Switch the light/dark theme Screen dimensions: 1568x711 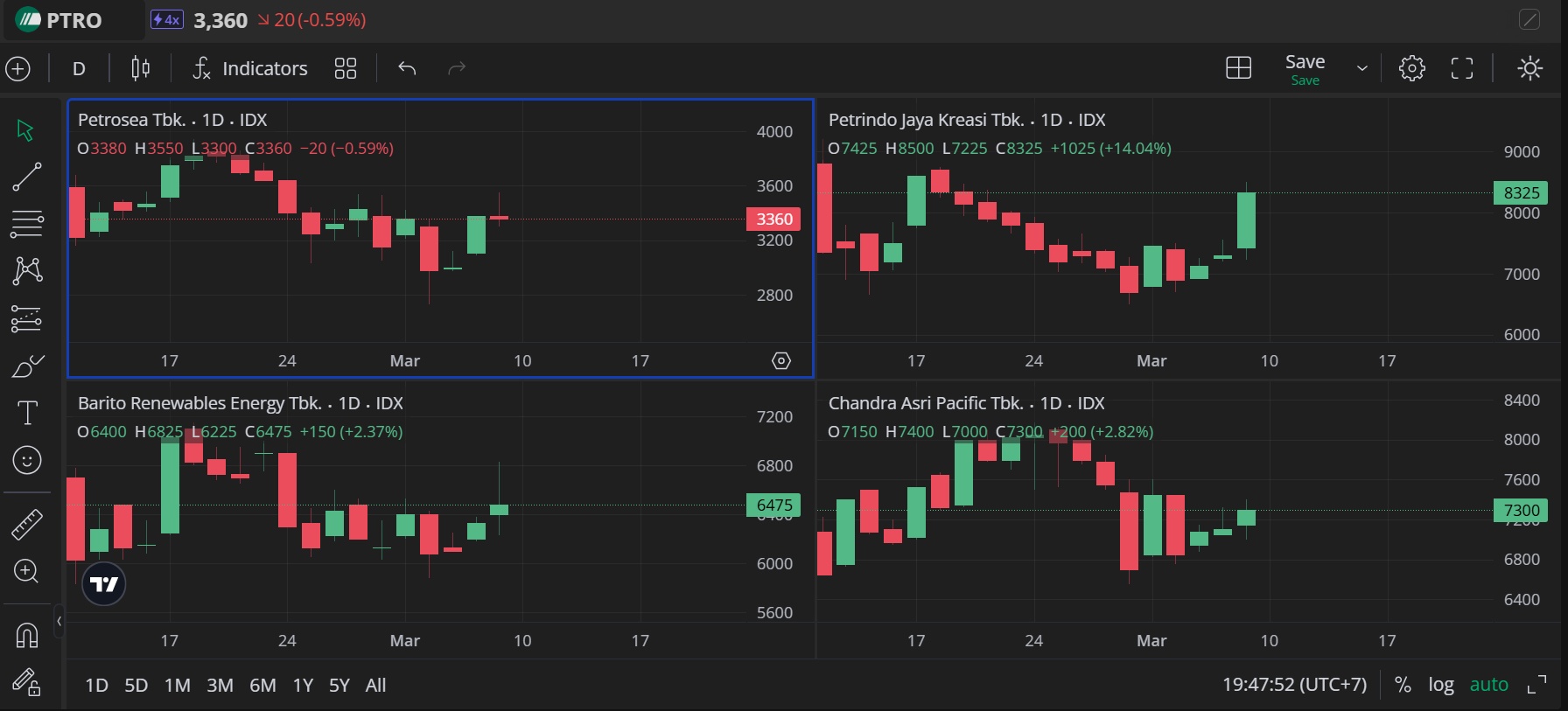point(1529,68)
